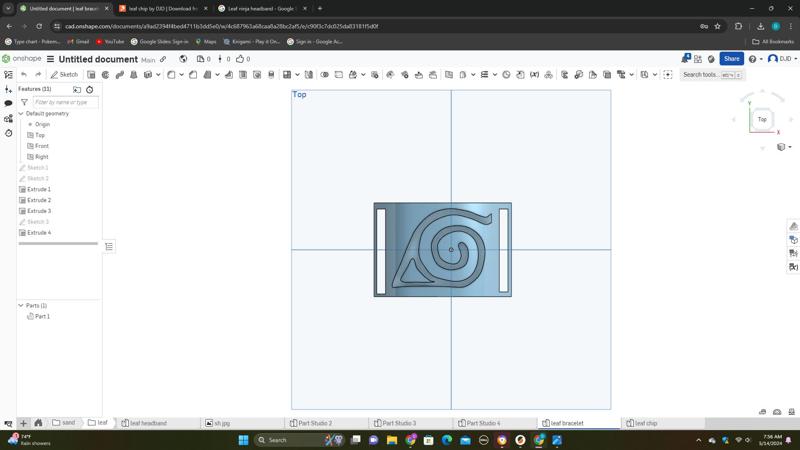
Task: Click the select-box icon beside Search tools
Action: [668, 74]
